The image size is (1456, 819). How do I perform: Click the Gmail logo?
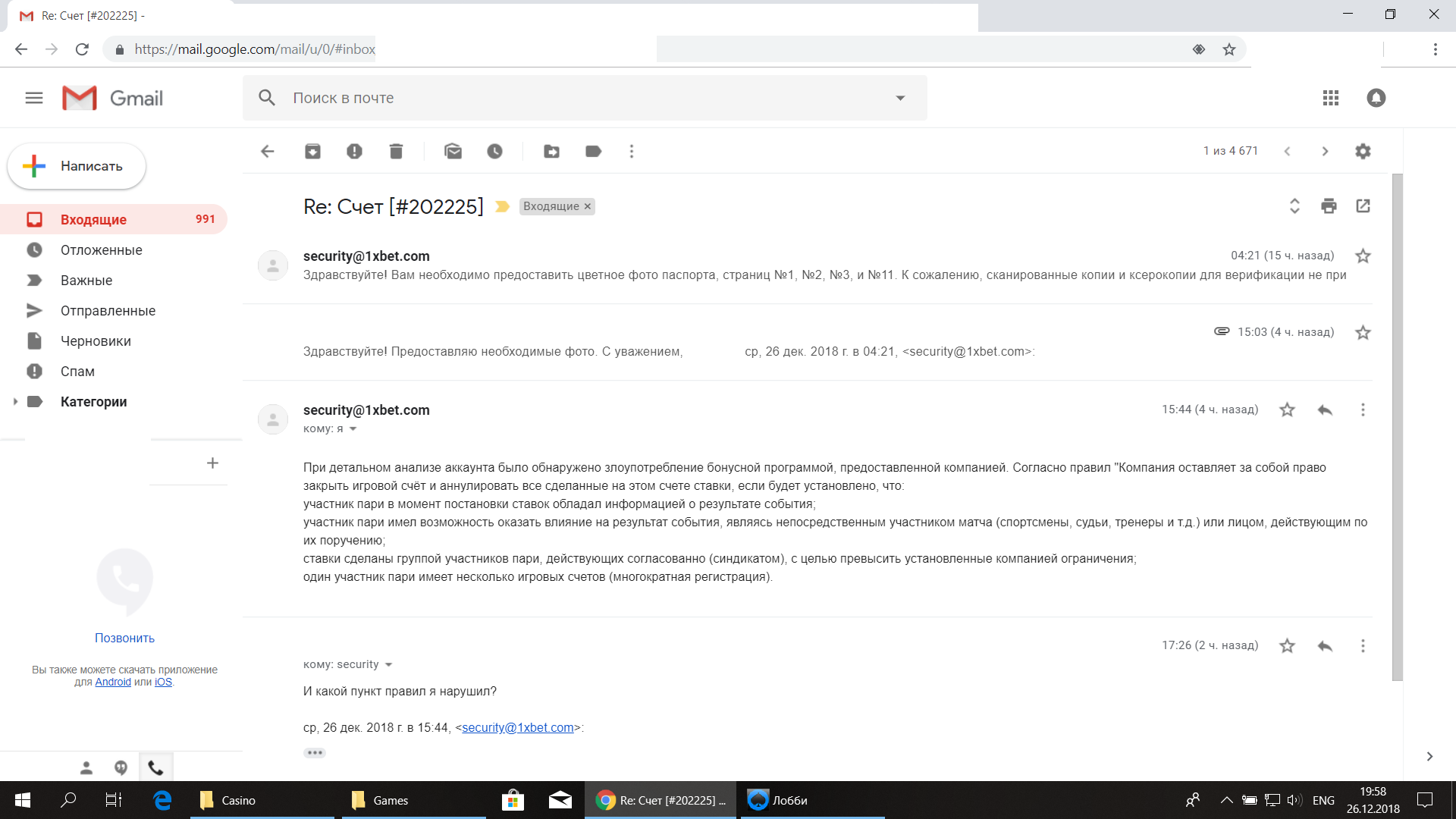coord(113,98)
